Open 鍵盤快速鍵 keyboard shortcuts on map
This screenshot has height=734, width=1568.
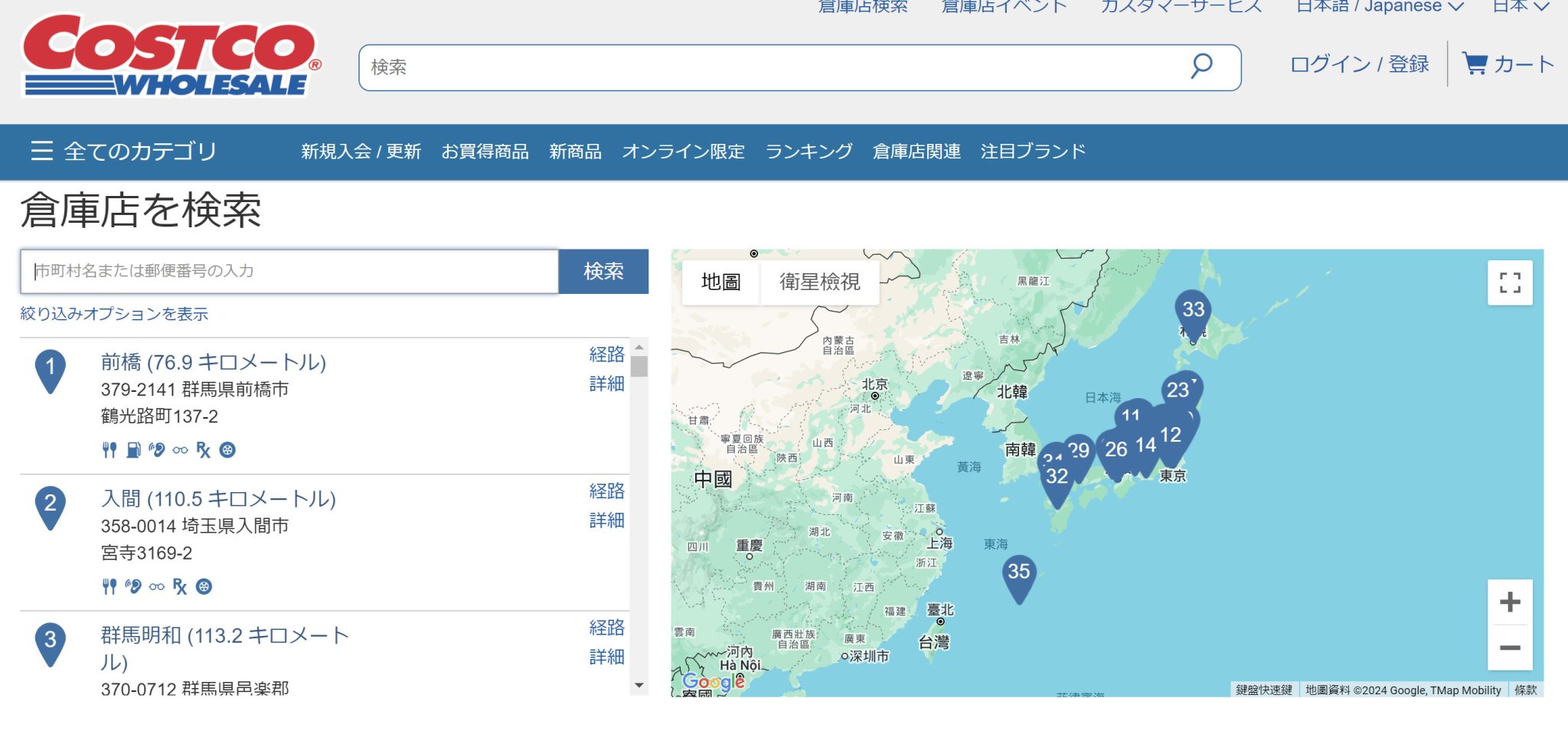coord(1264,690)
